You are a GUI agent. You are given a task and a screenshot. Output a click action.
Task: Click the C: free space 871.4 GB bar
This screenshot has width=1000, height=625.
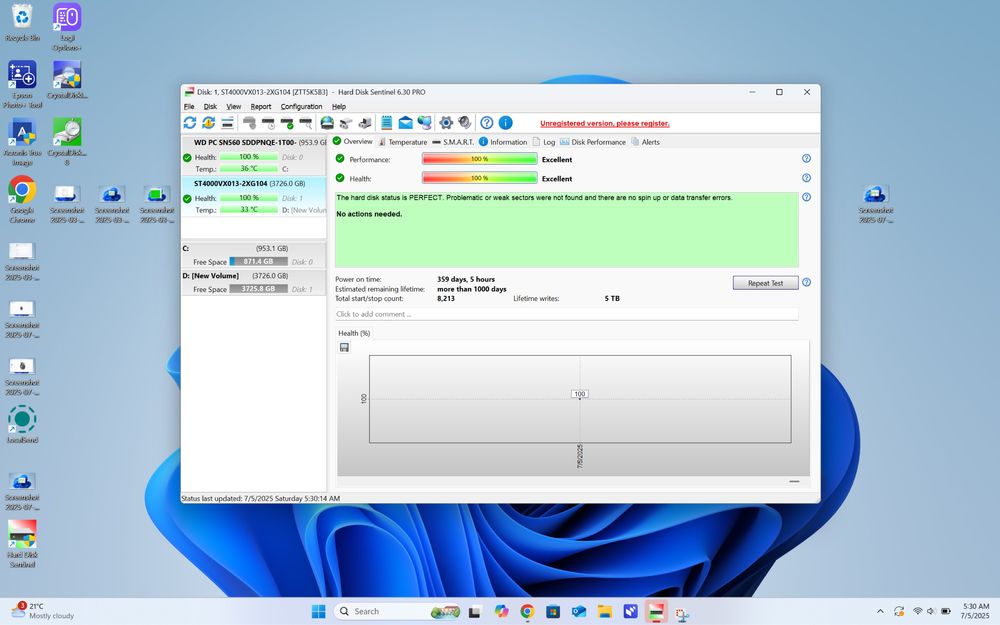click(258, 261)
